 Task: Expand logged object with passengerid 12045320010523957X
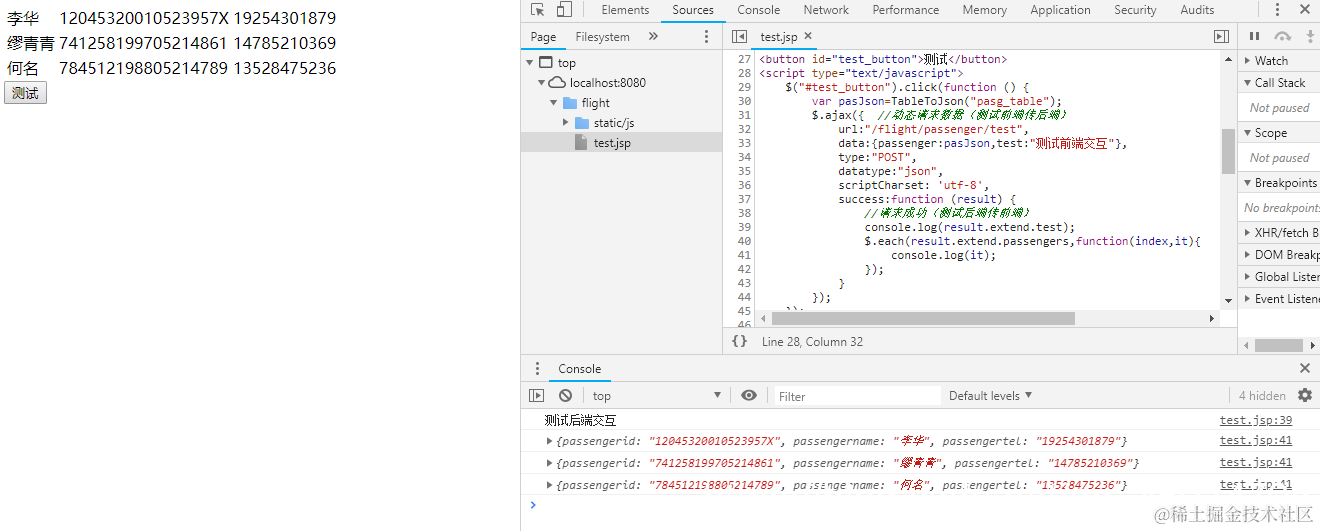(x=549, y=441)
